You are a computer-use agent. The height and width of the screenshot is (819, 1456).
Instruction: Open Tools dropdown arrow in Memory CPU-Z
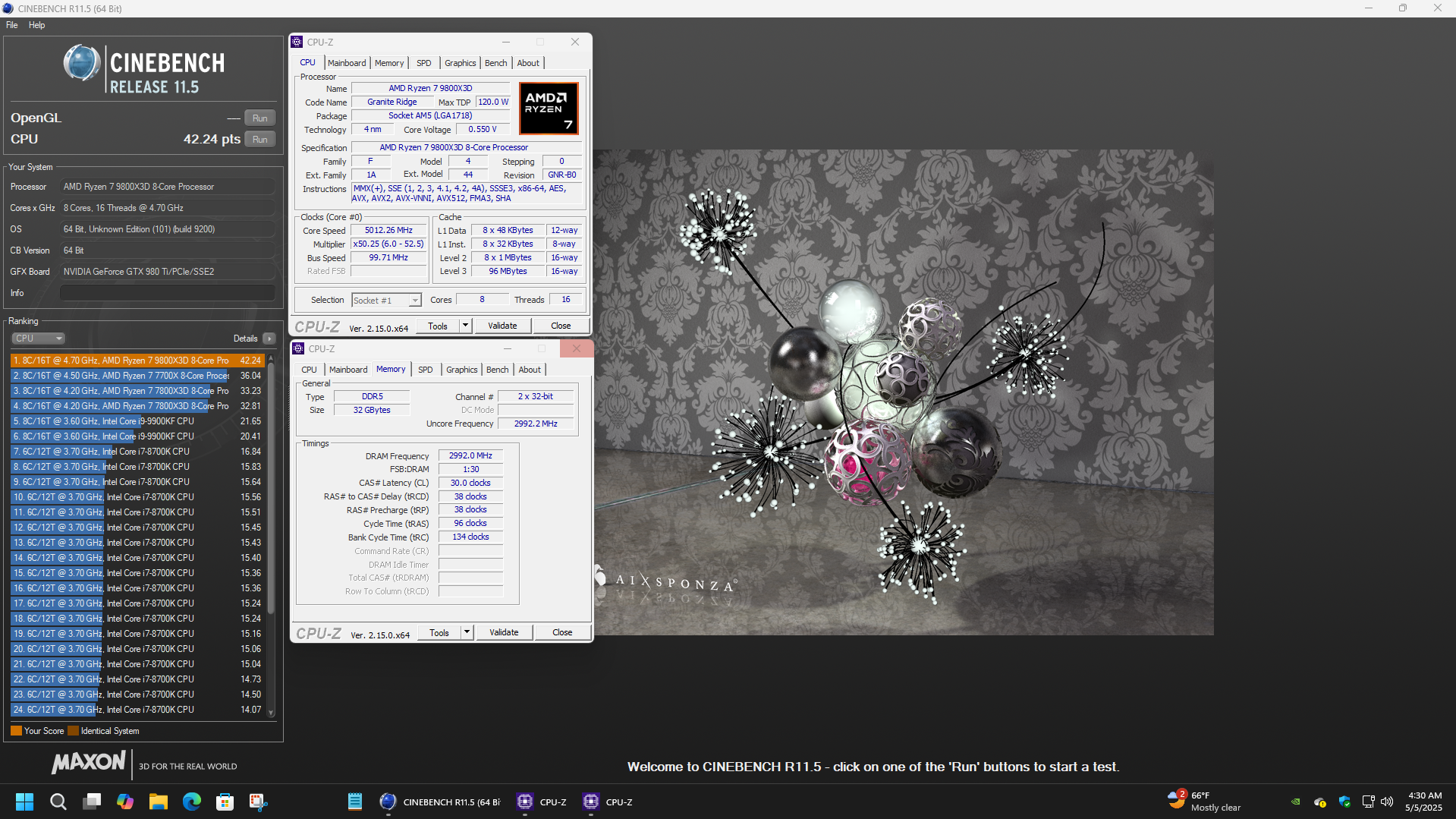click(x=467, y=632)
